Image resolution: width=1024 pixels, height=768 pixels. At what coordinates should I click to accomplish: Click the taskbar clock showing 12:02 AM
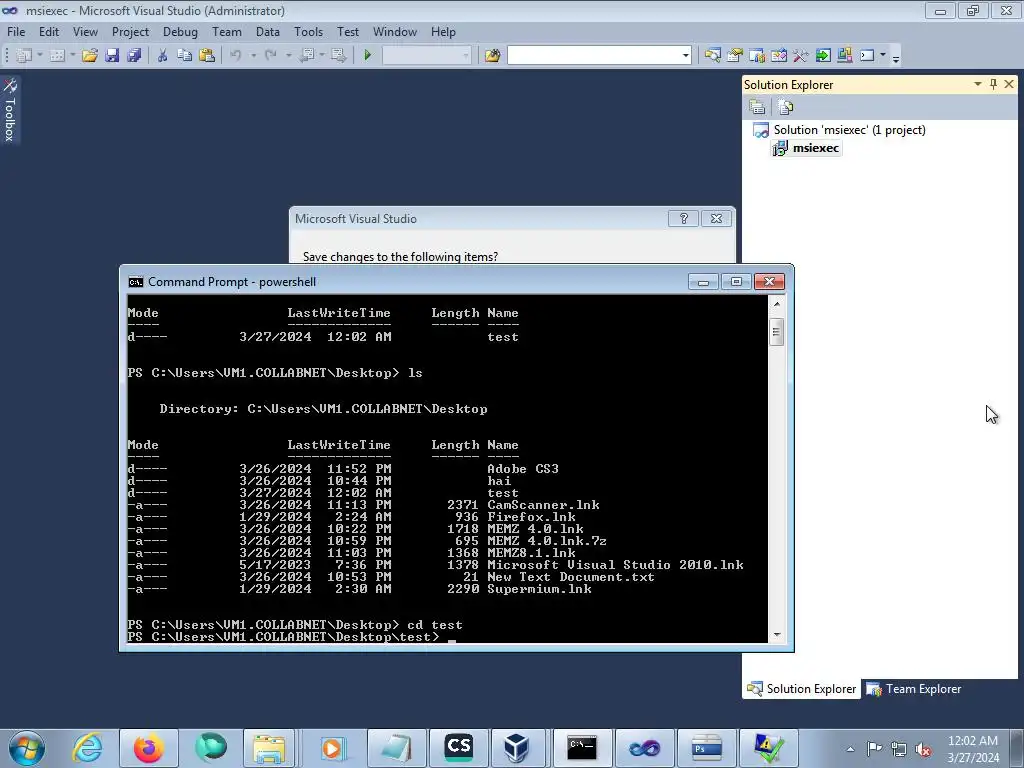(972, 748)
